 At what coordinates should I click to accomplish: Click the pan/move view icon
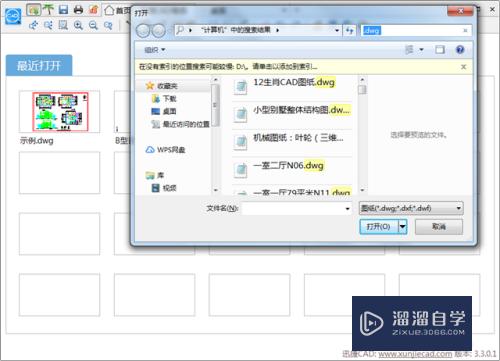point(34,25)
